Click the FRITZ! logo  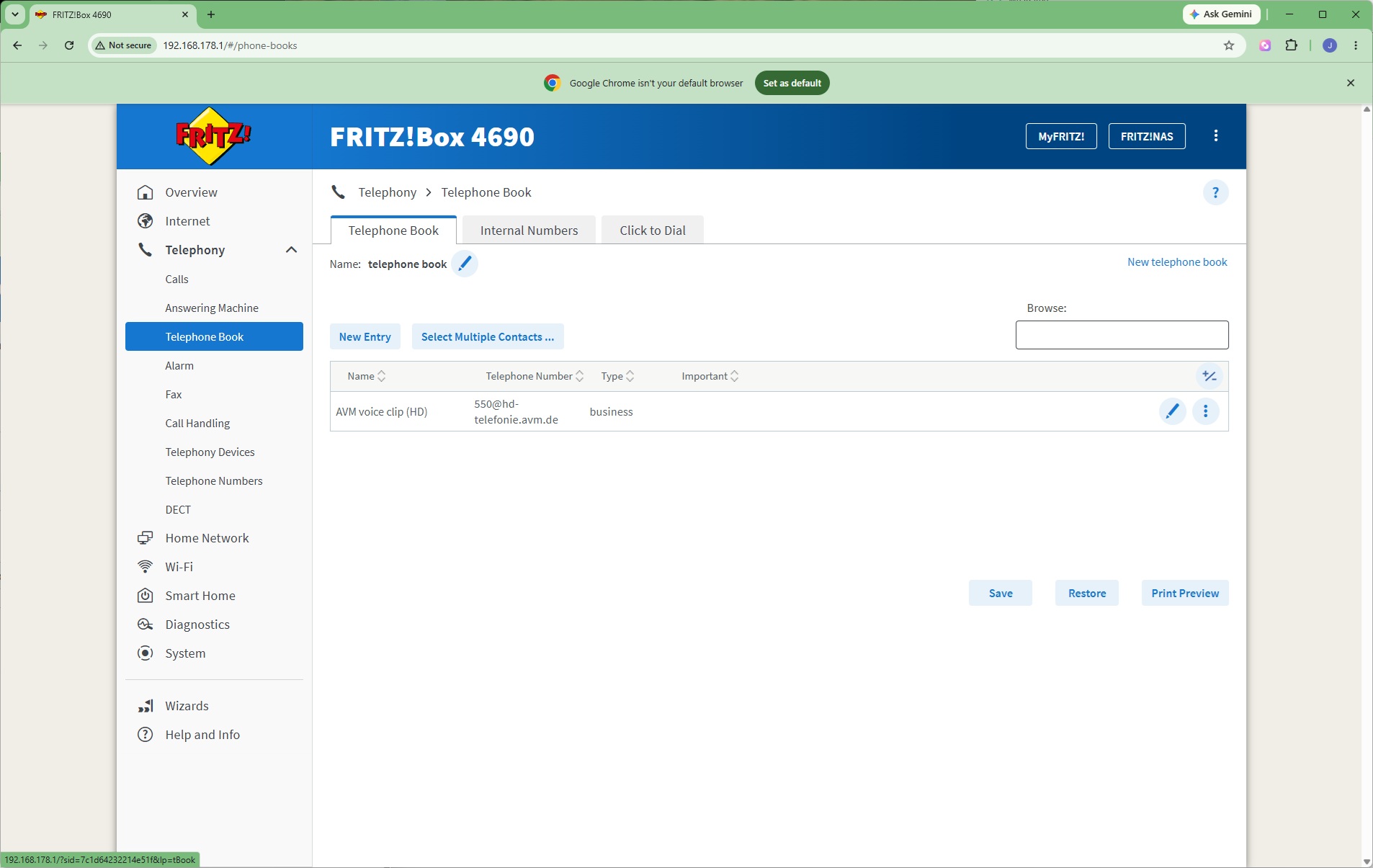coord(213,136)
